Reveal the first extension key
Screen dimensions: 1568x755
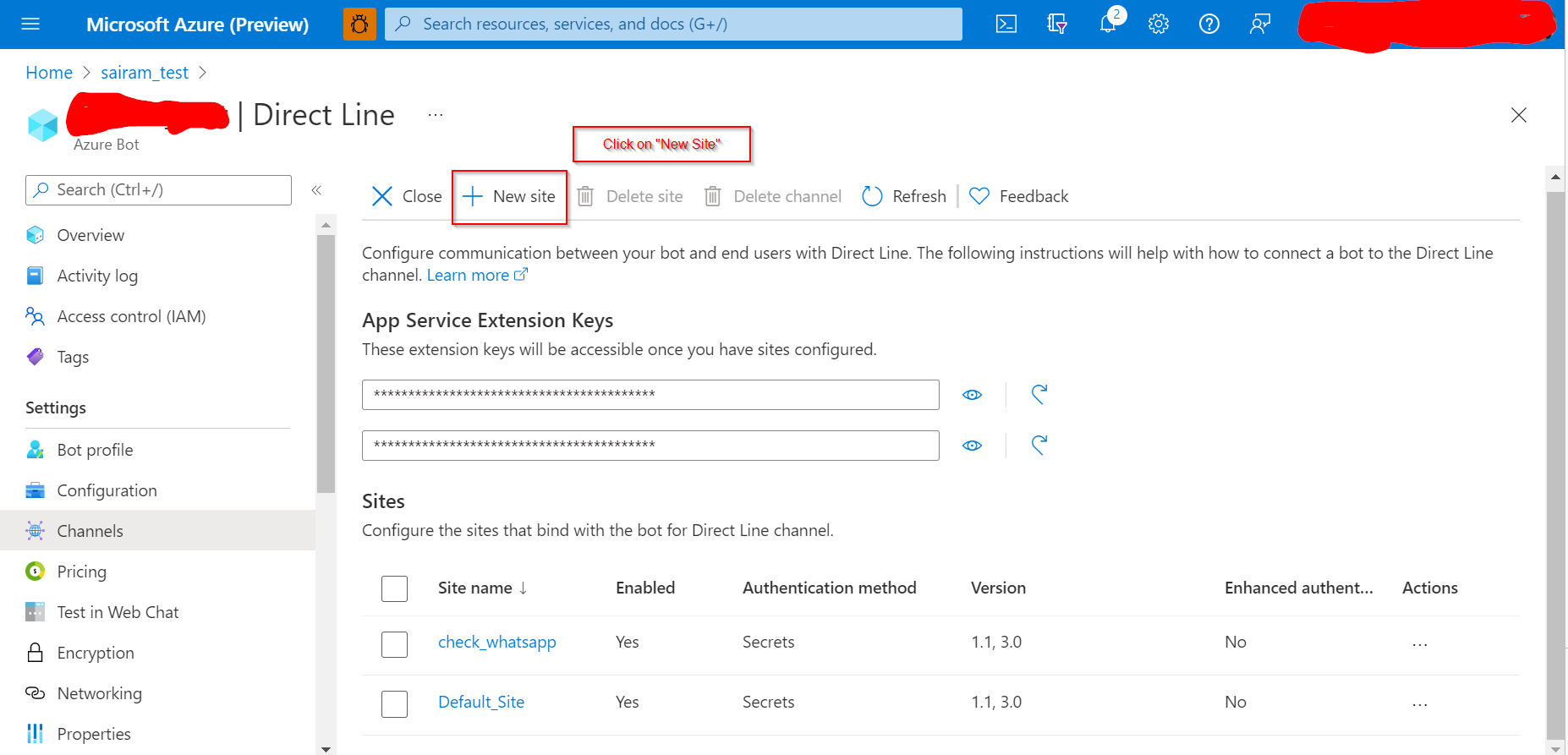point(973,395)
